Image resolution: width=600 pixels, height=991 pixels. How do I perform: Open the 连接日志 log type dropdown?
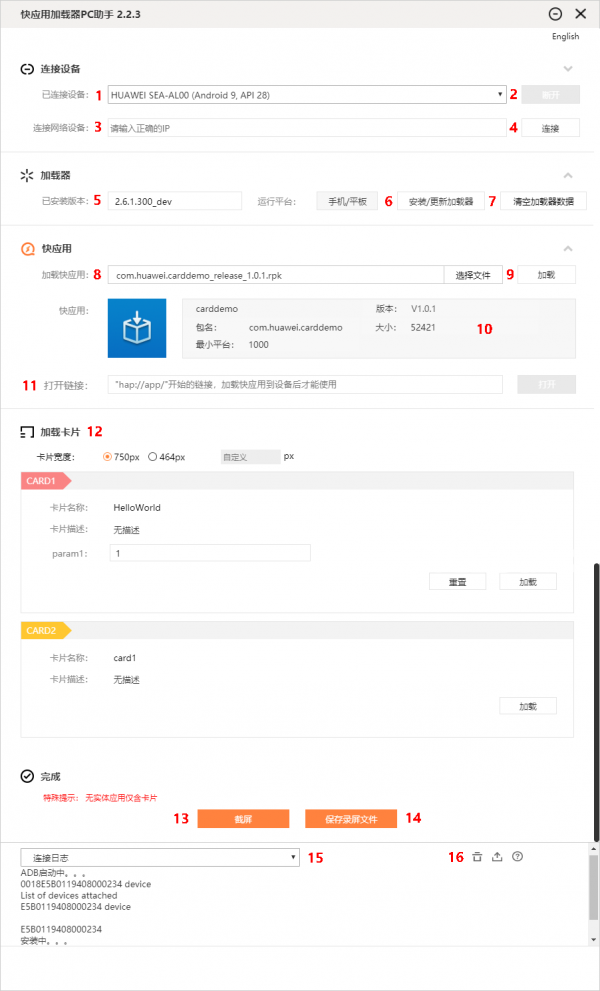click(x=160, y=858)
